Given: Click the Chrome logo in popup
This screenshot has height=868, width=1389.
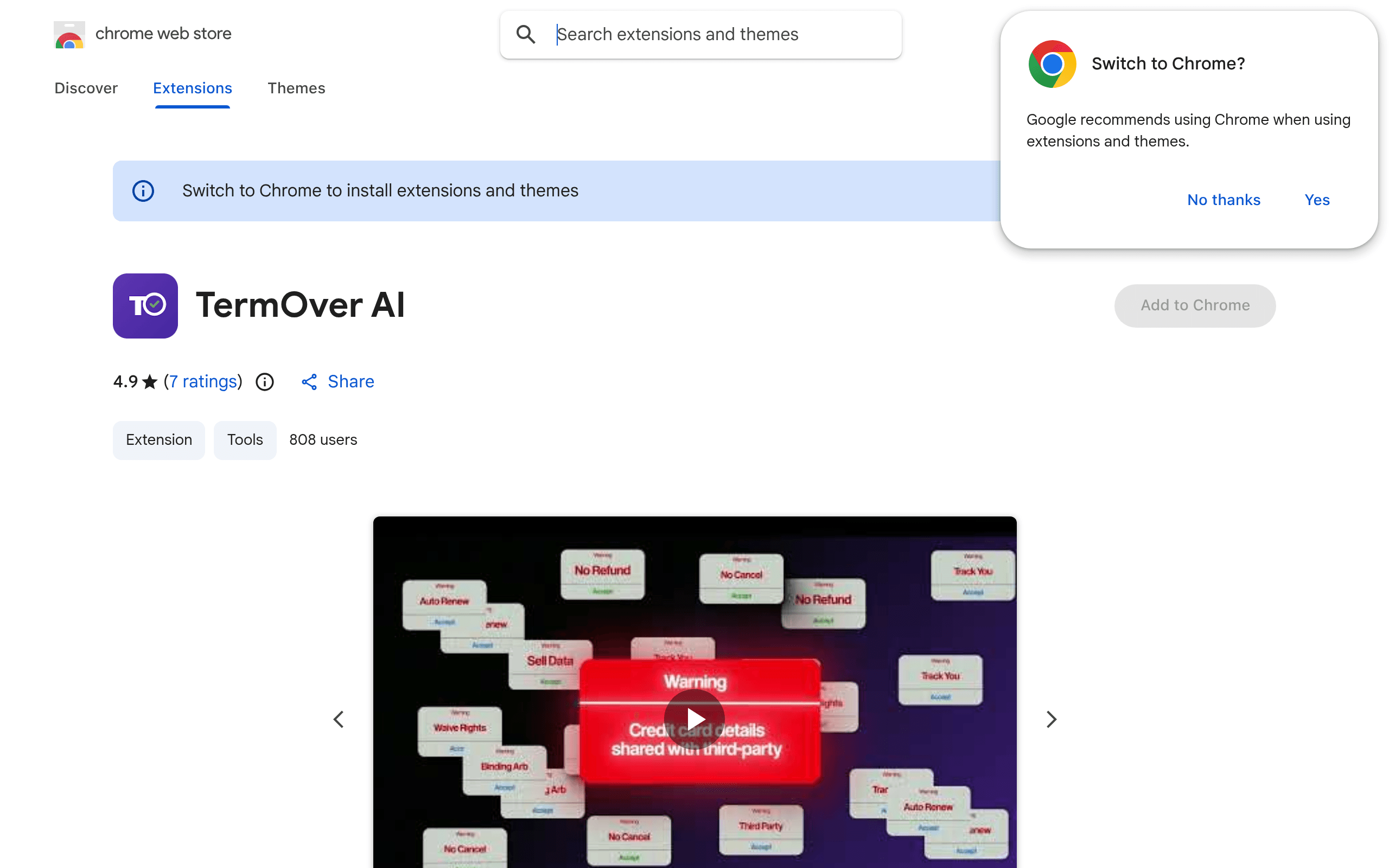Looking at the screenshot, I should click(1052, 63).
